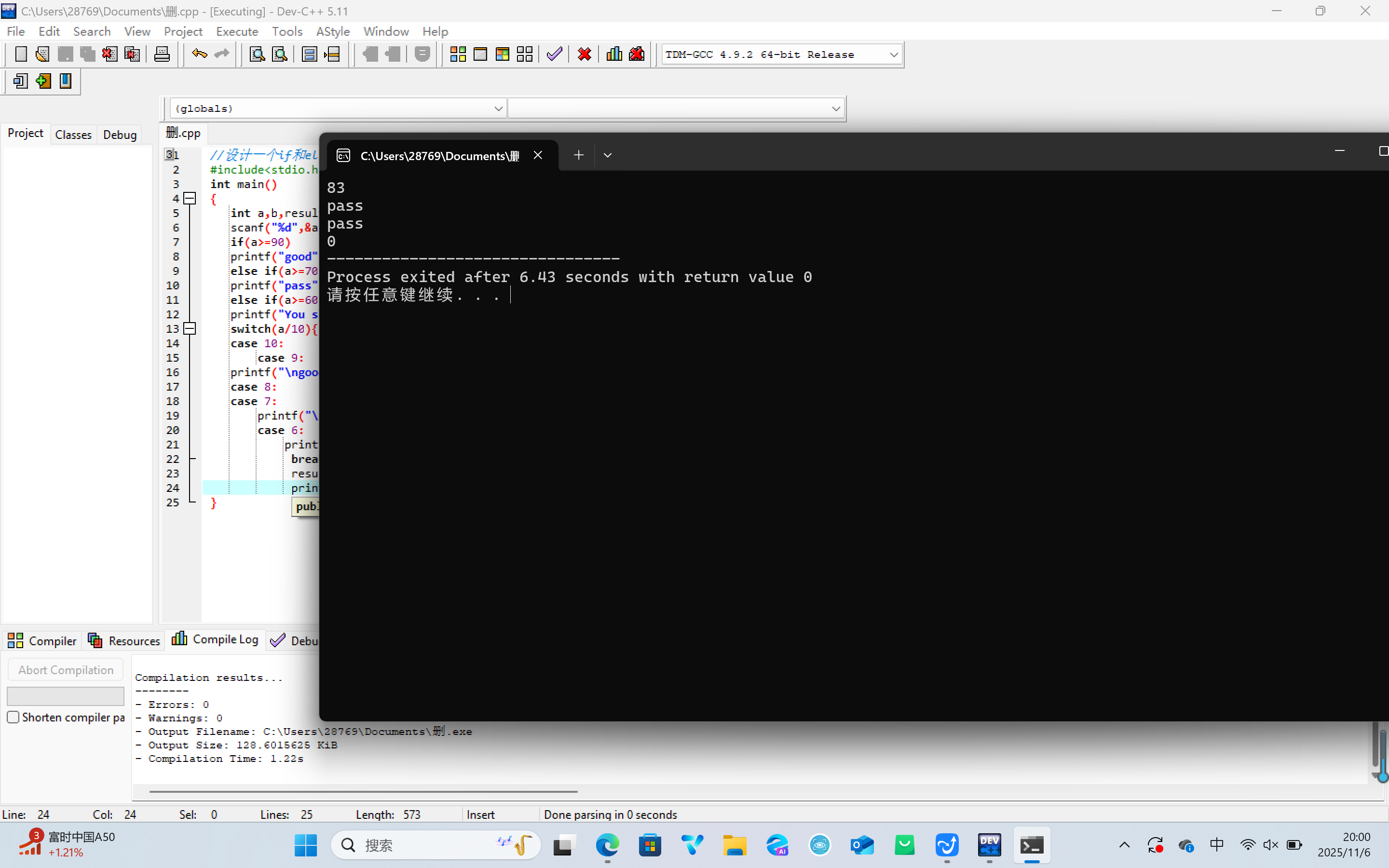Open the Execute menu
This screenshot has height=868, width=1389.
tap(236, 31)
